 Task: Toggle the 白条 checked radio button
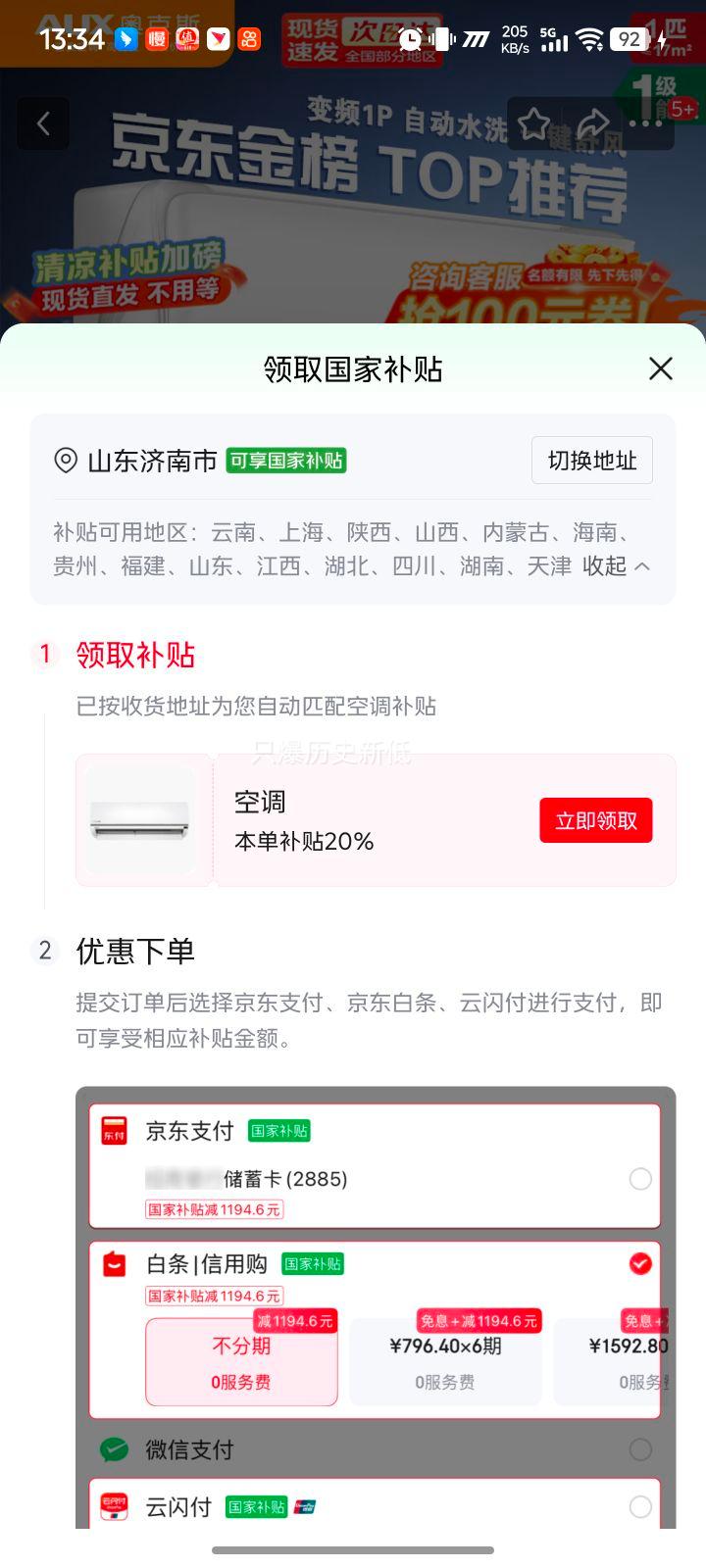click(x=640, y=1264)
